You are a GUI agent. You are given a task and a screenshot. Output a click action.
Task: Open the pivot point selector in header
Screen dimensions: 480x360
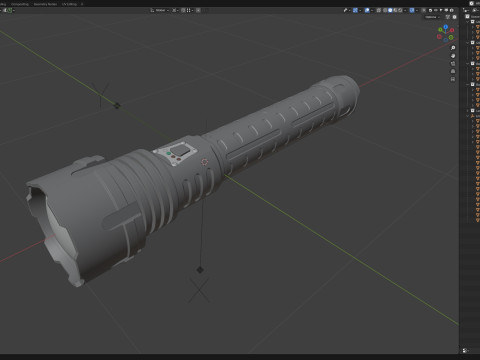click(175, 10)
